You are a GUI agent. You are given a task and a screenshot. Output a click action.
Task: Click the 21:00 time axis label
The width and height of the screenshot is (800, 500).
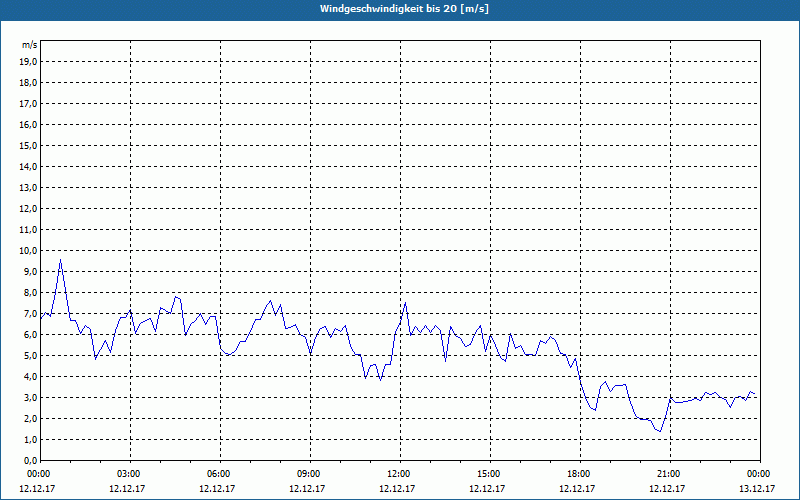click(x=670, y=474)
